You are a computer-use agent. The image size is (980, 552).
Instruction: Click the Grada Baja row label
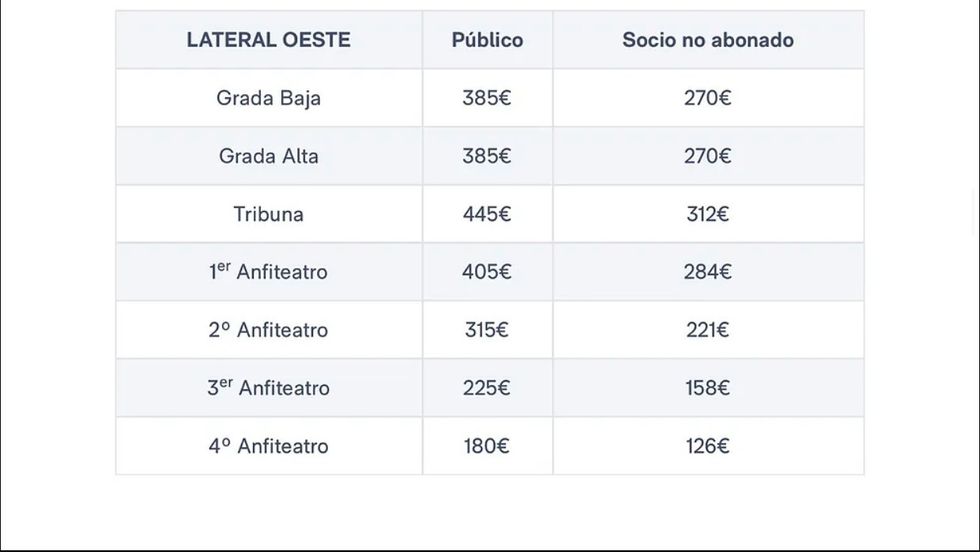tap(268, 98)
